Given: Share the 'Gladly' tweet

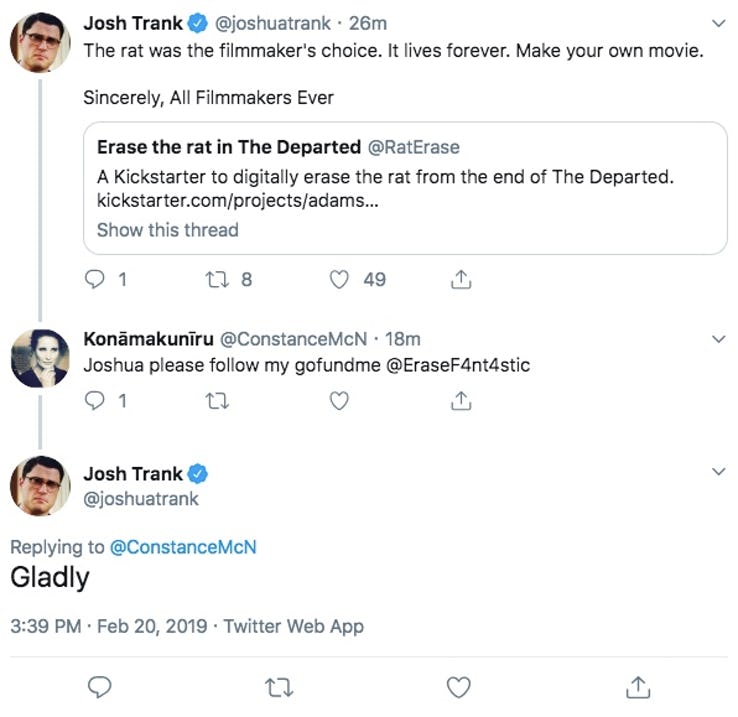Looking at the screenshot, I should [x=637, y=687].
